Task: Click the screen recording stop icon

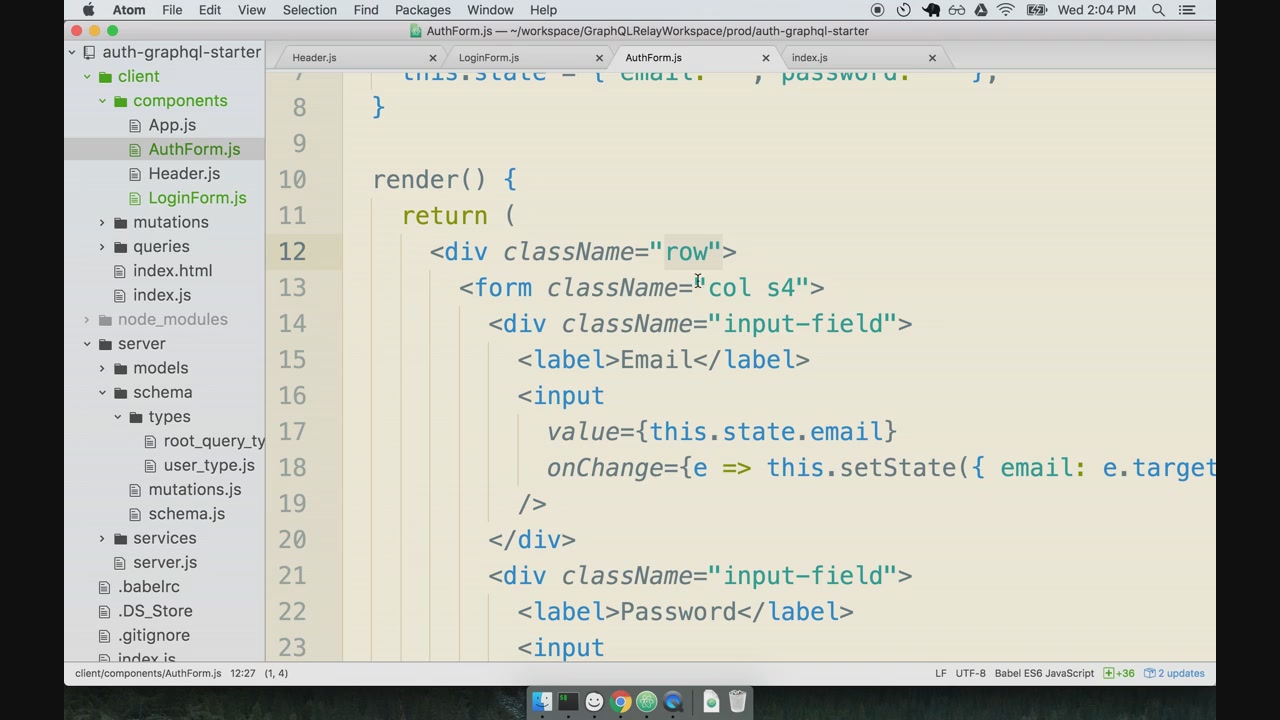Action: [x=877, y=10]
